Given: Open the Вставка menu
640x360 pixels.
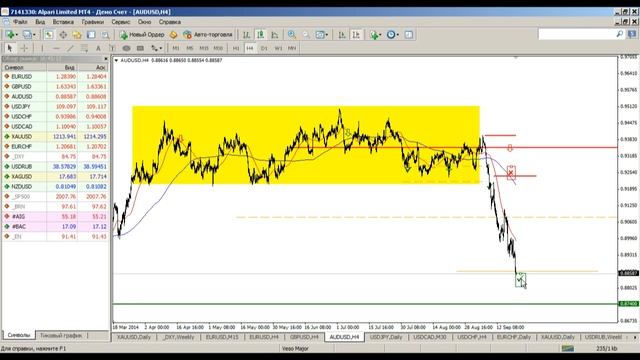Looking at the screenshot, I should point(63,22).
